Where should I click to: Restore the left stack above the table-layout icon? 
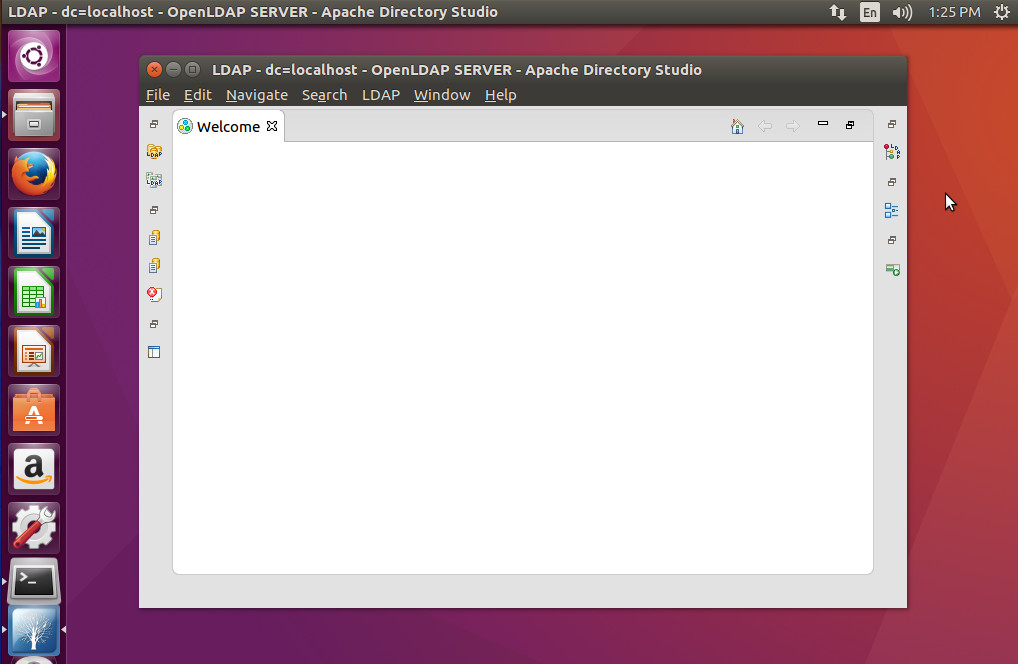coord(154,324)
